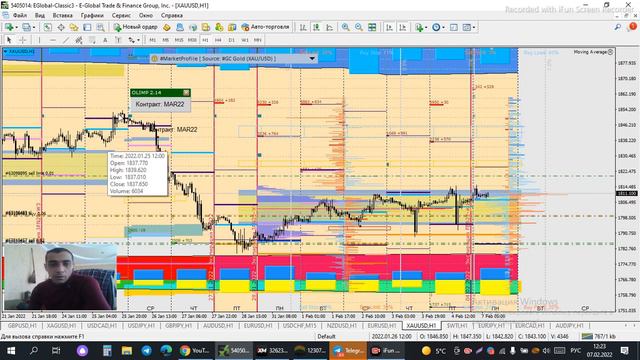Image resolution: width=640 pixels, height=360 pixels.
Task: Open the Navigator panel icon
Action: 74,27
